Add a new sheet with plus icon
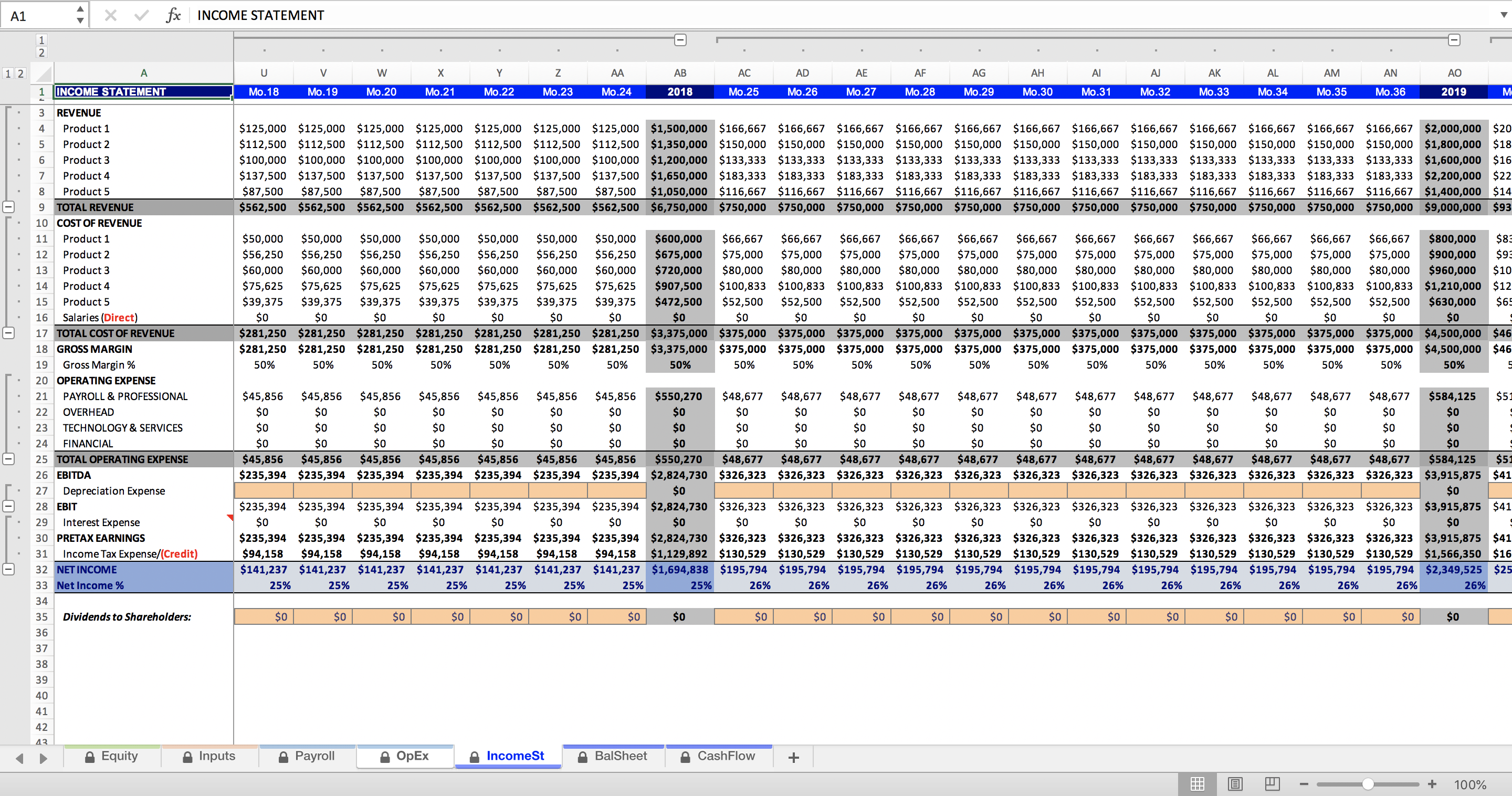 click(x=794, y=757)
